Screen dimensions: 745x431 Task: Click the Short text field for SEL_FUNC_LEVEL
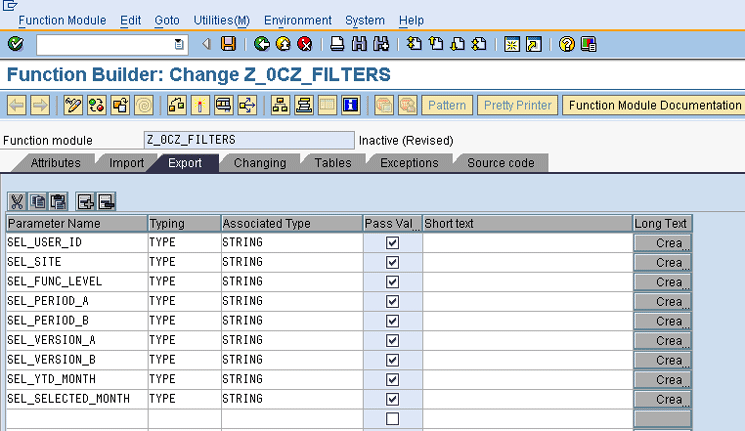tap(527, 281)
